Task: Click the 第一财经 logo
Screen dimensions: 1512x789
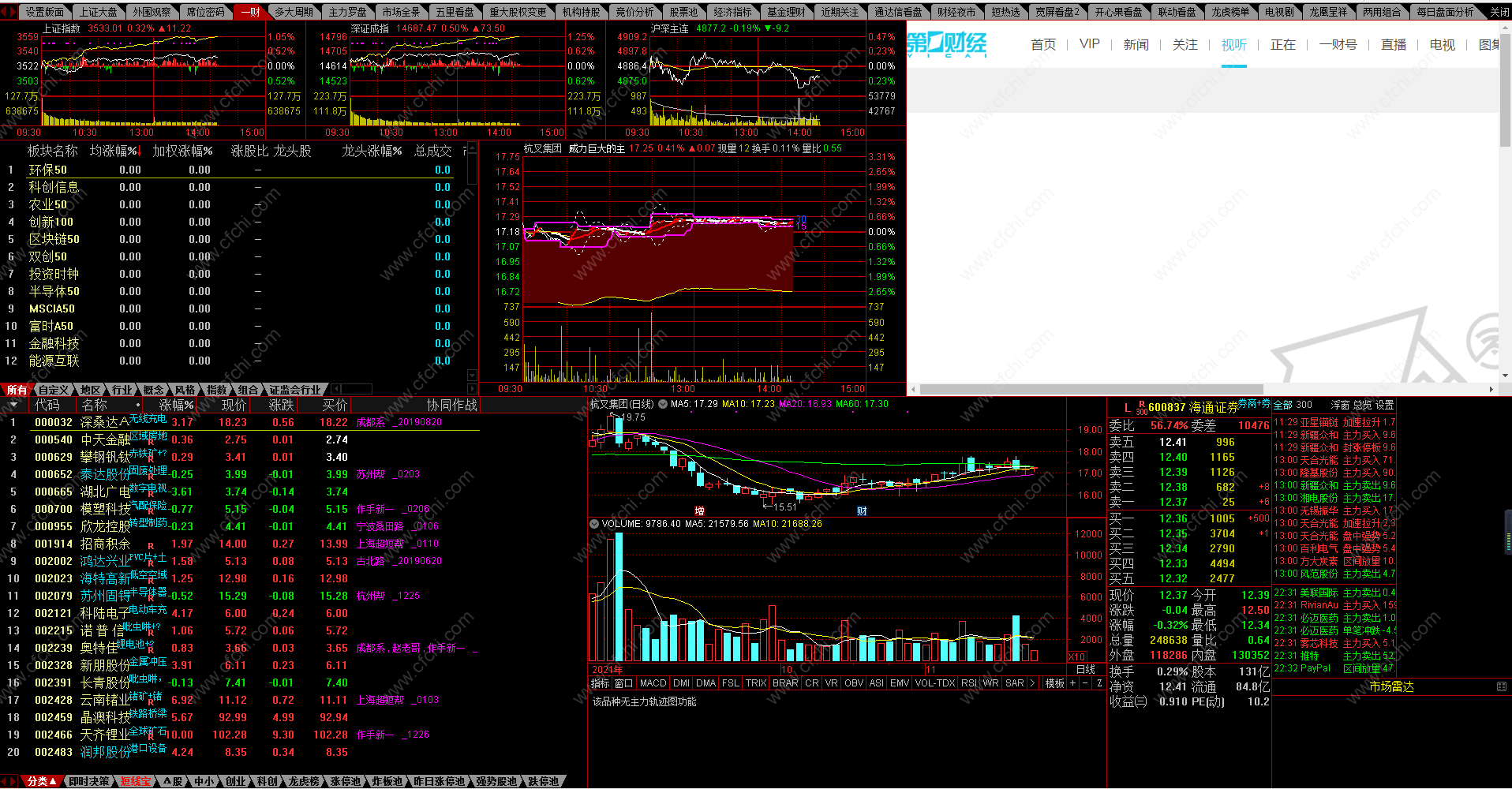Action: (947, 44)
